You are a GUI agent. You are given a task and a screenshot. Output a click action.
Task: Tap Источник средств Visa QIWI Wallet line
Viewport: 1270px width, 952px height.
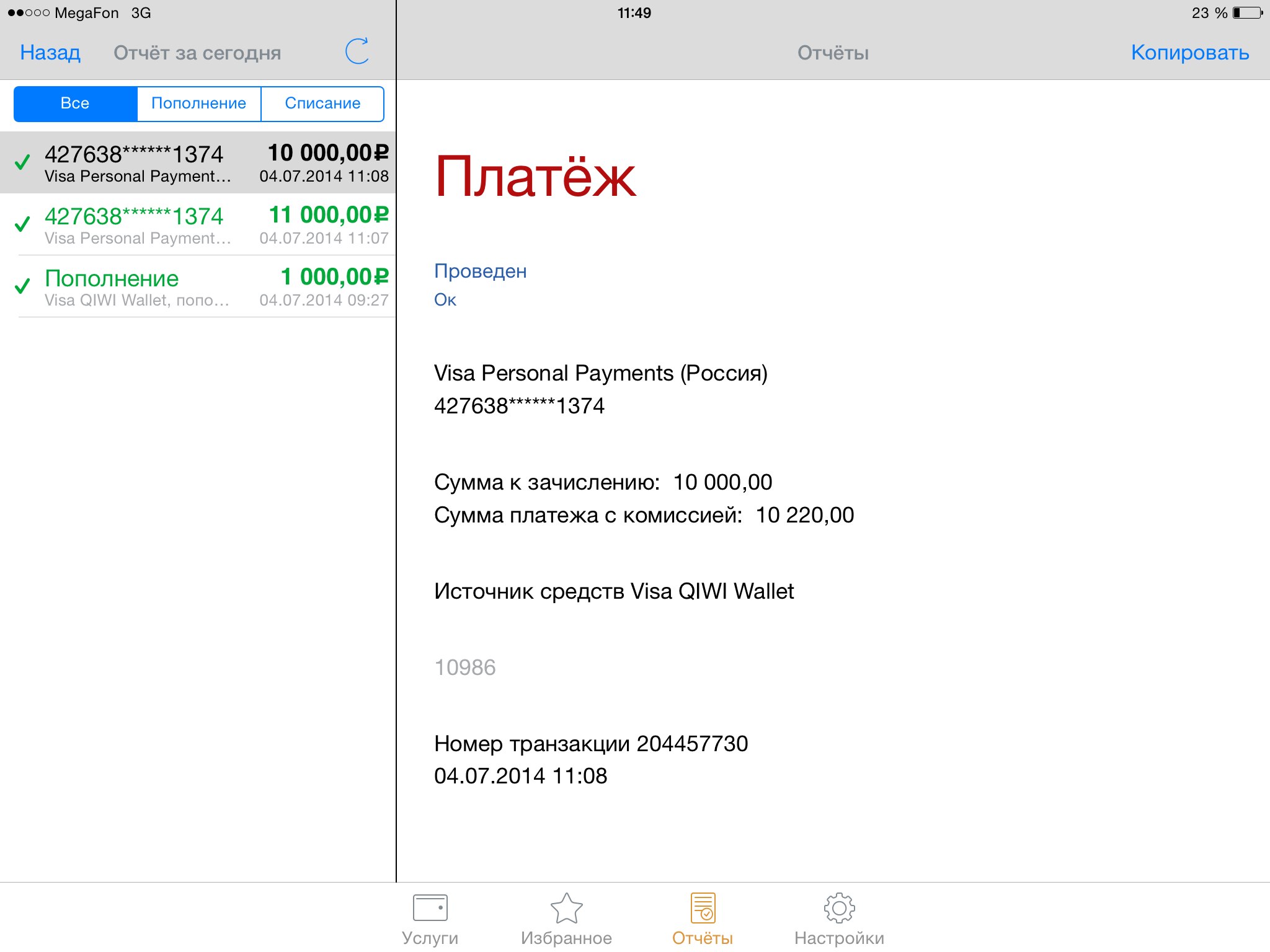tap(614, 591)
